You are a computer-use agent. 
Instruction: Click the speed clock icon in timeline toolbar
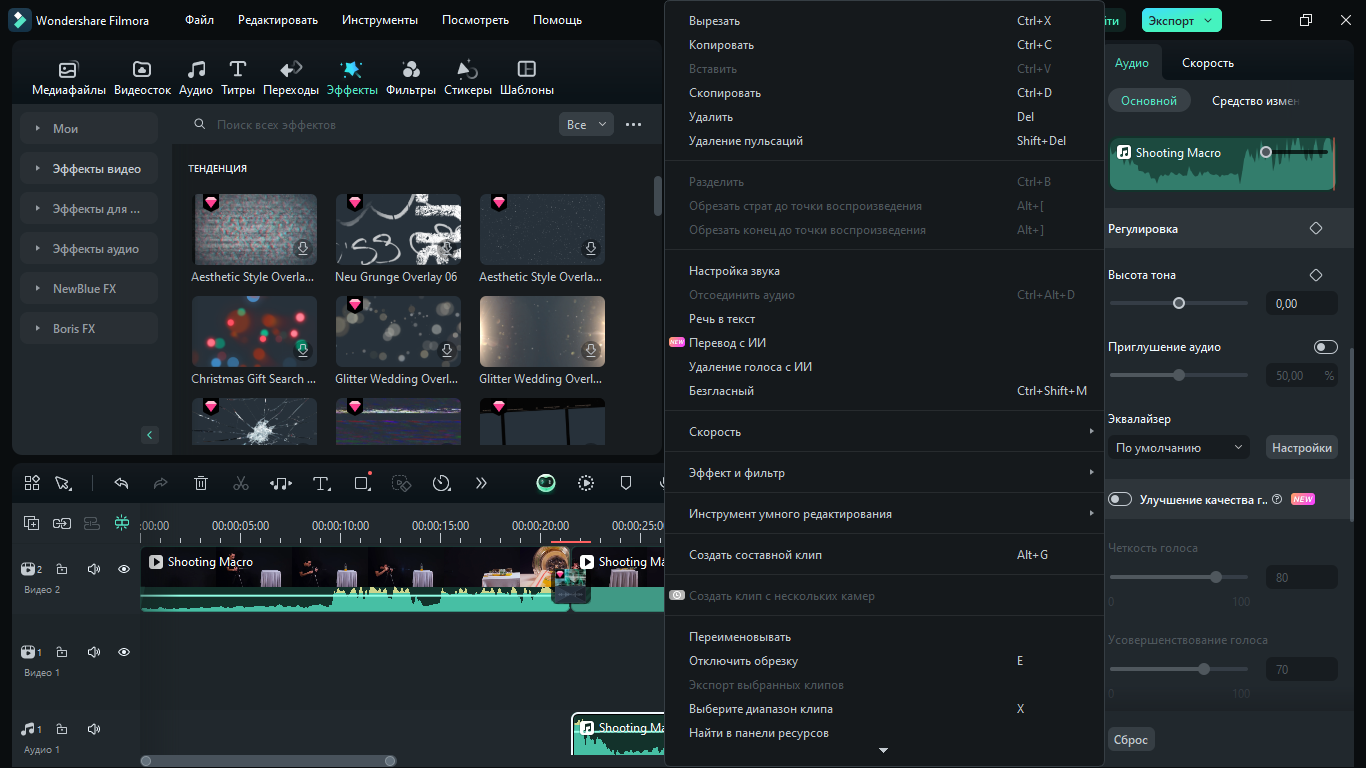(x=441, y=483)
